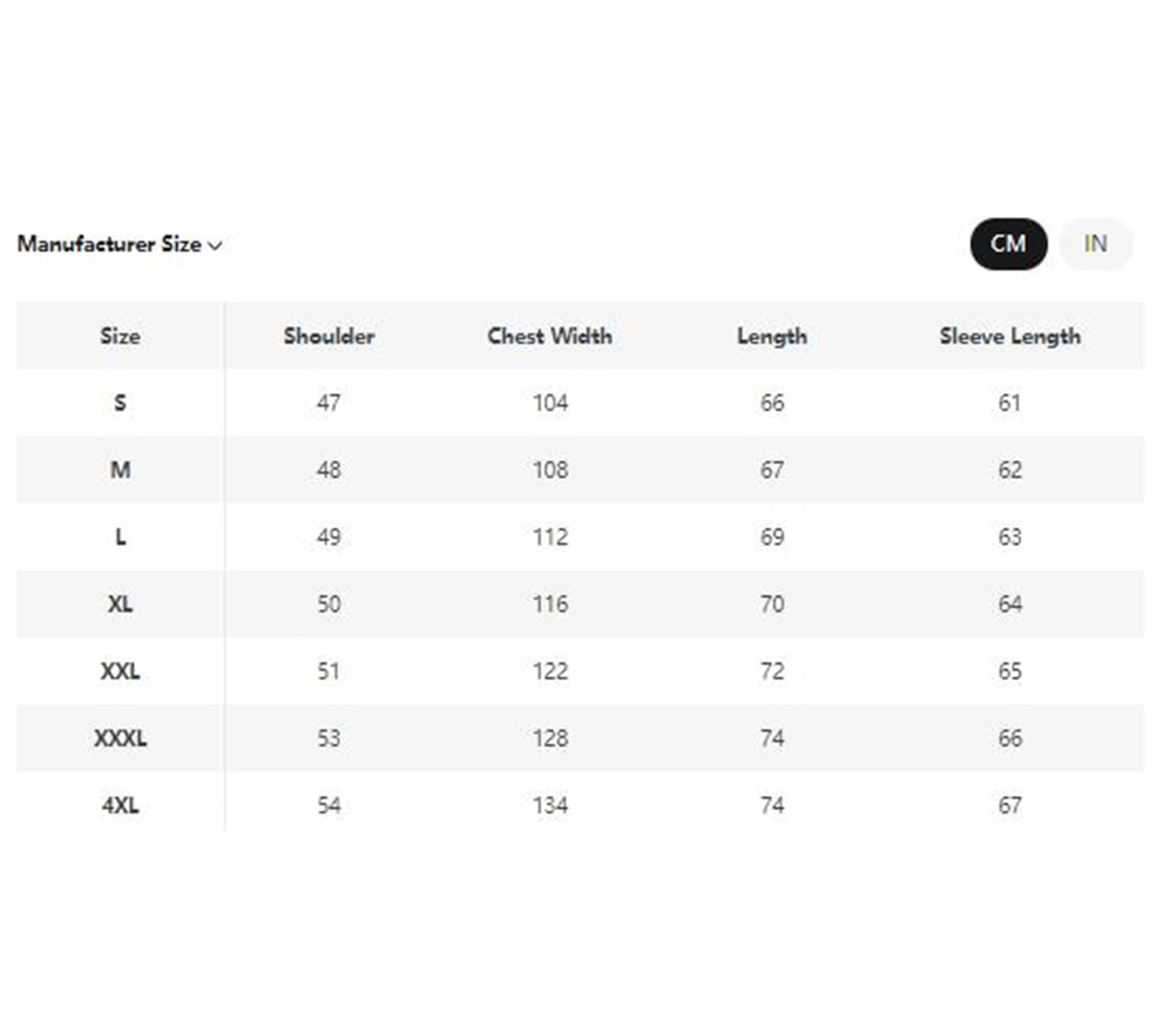Click the Chest Width column header

(x=550, y=336)
